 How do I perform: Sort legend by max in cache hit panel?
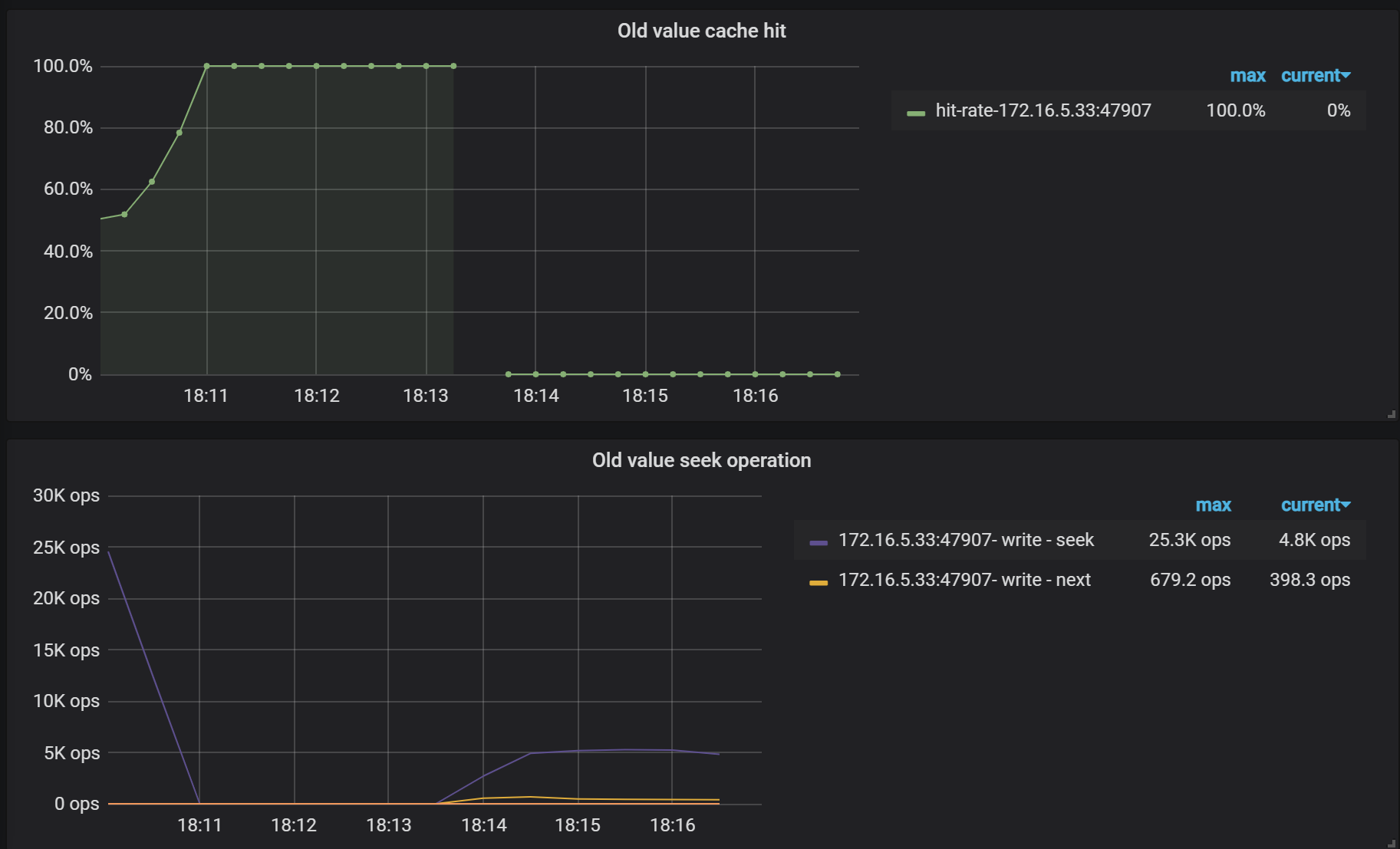(1248, 75)
